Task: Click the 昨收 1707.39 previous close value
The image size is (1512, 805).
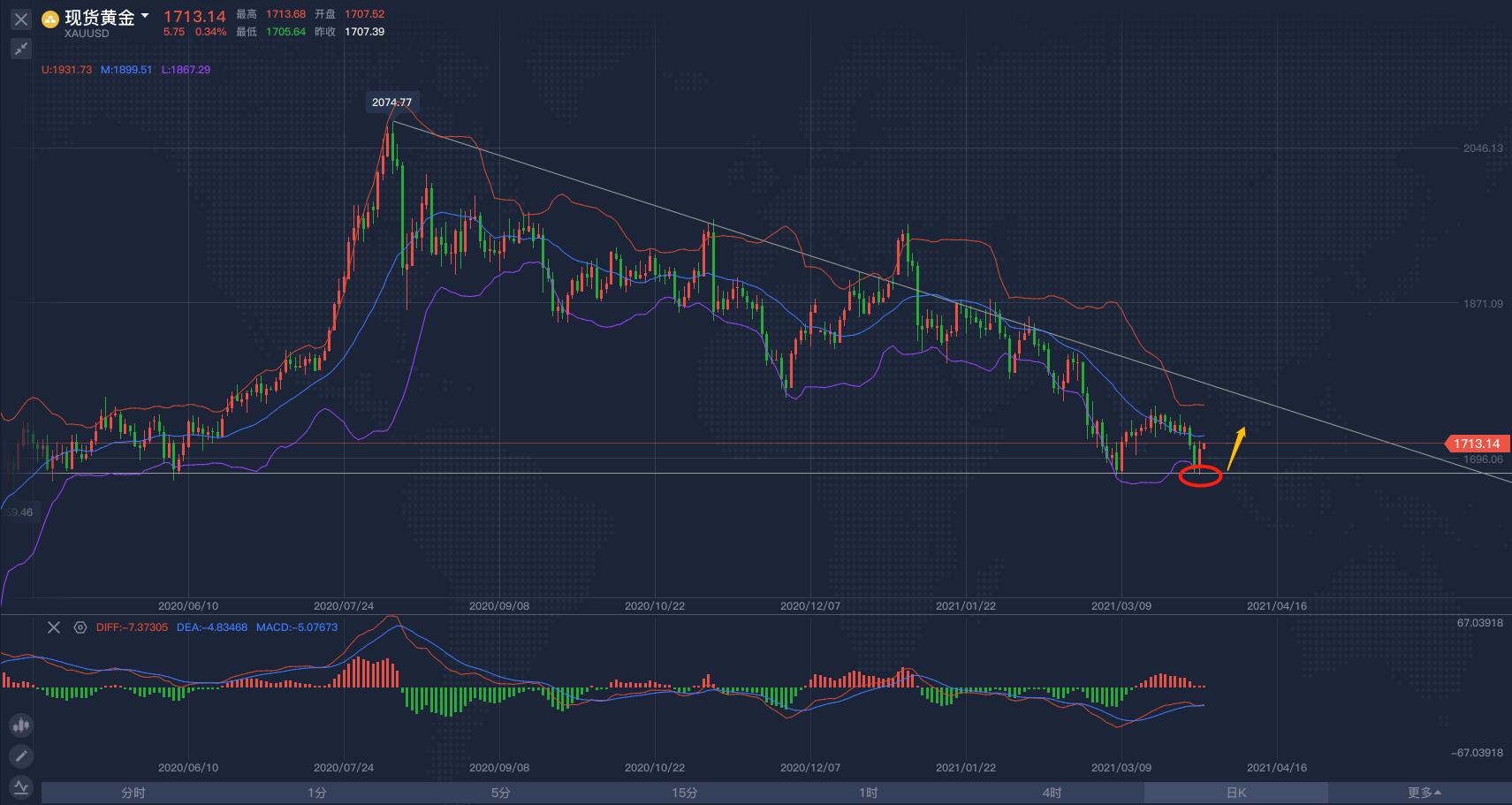Action: click(364, 32)
